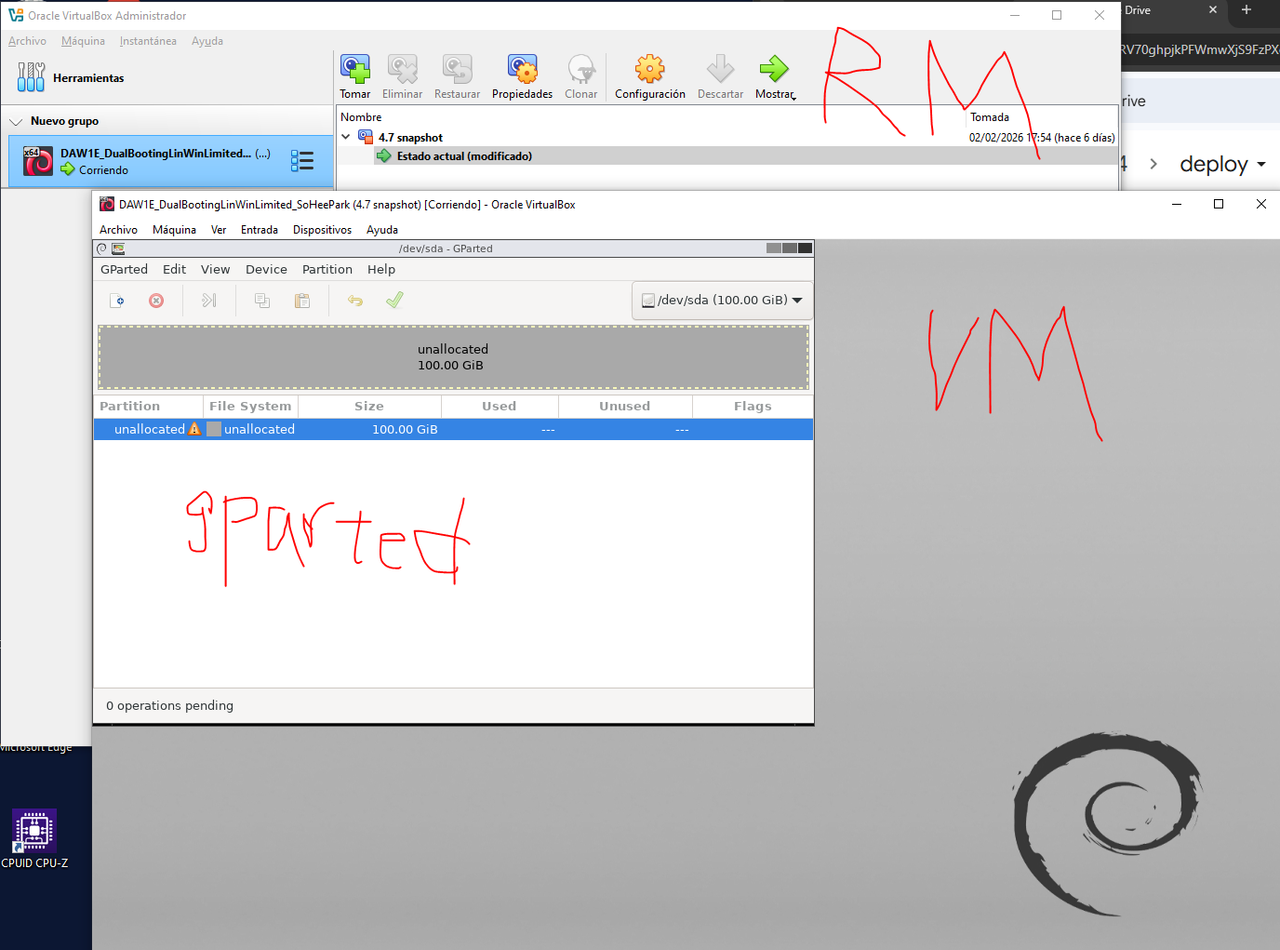Open the Dispositivos menu of the VM window
This screenshot has width=1280, height=950.
pyautogui.click(x=321, y=229)
